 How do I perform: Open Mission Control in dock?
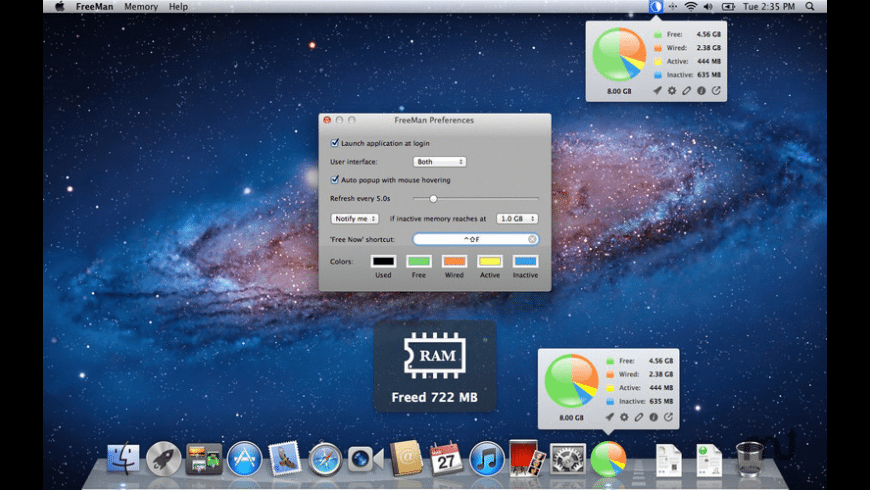(x=204, y=459)
